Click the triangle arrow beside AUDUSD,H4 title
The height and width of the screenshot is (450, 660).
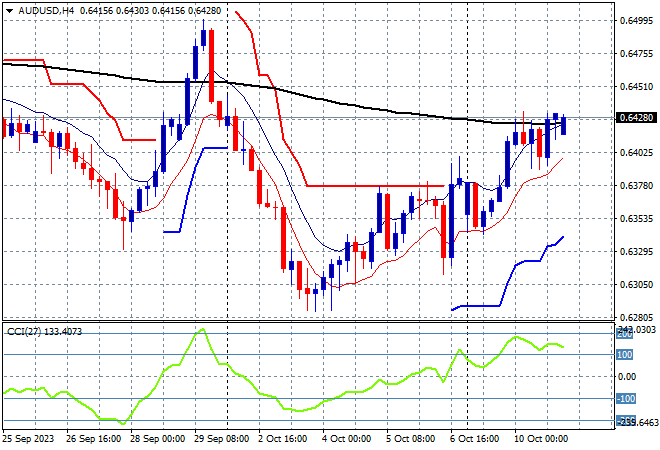pyautogui.click(x=9, y=11)
